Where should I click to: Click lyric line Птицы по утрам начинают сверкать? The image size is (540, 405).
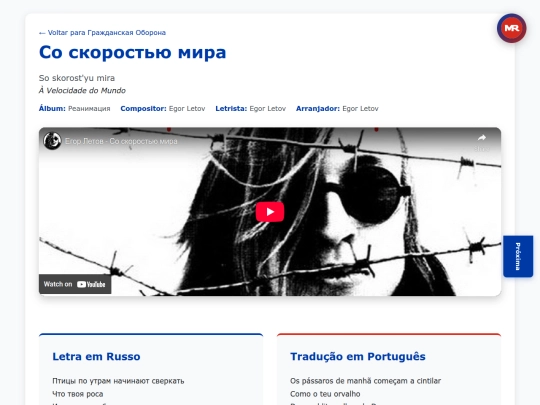[118, 381]
